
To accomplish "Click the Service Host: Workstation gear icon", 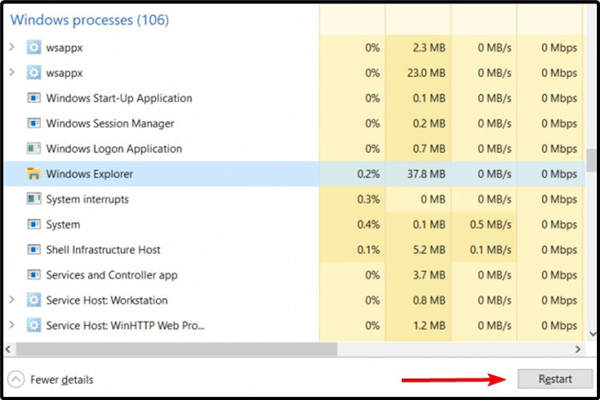I will click(33, 300).
